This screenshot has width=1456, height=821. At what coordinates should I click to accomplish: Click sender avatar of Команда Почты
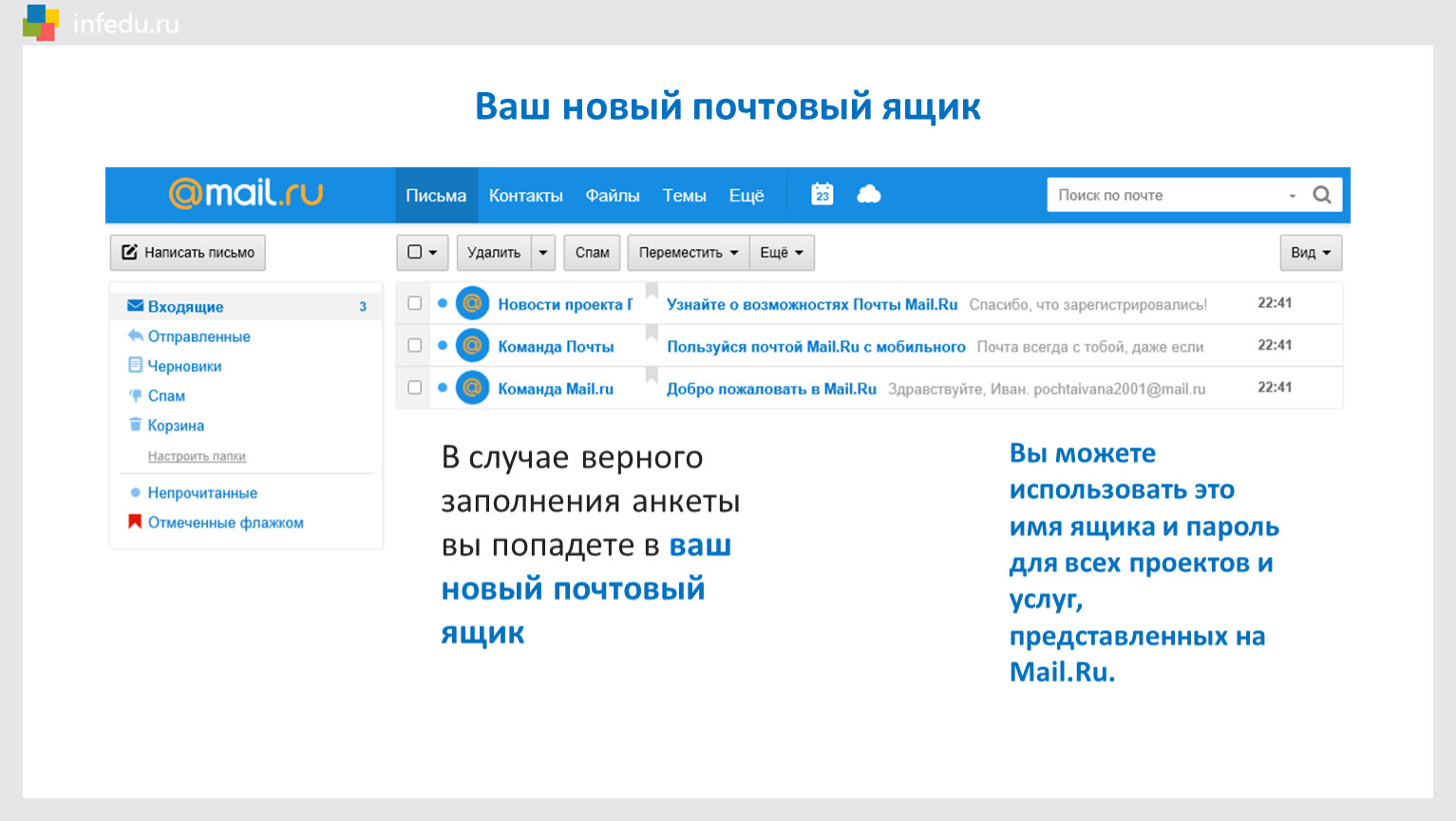pos(472,345)
